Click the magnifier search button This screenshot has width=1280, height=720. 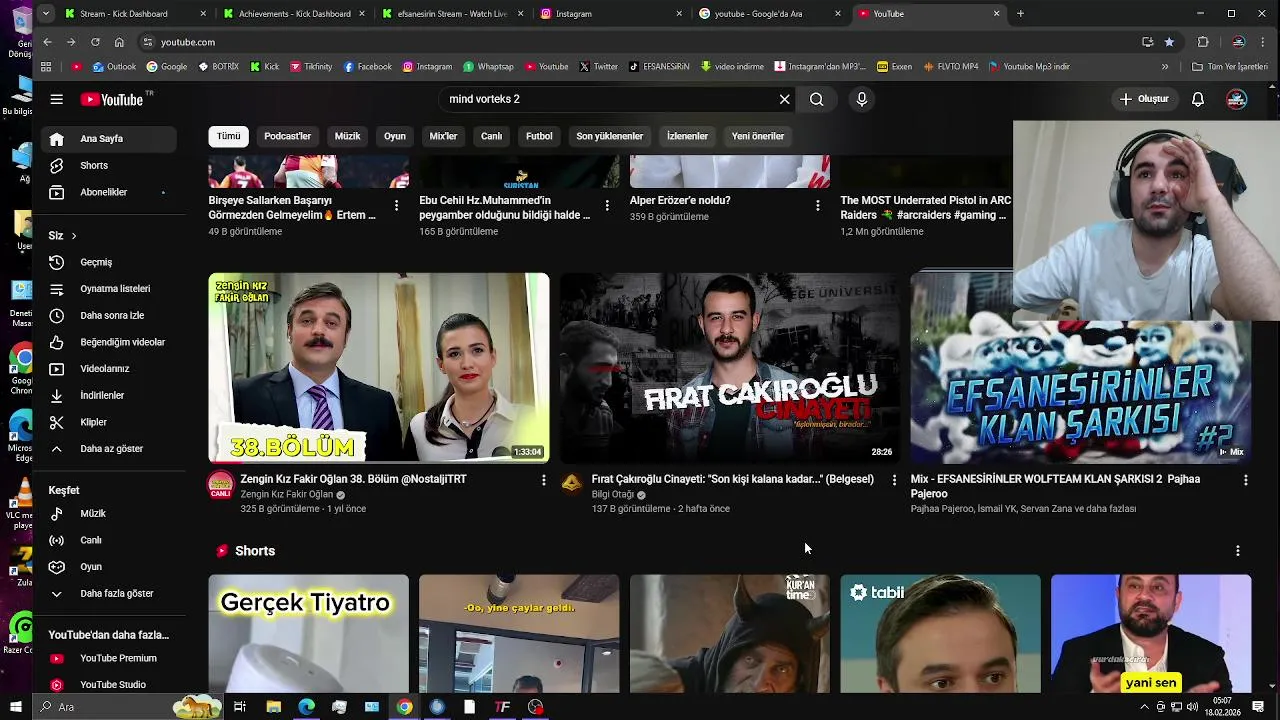pos(817,99)
